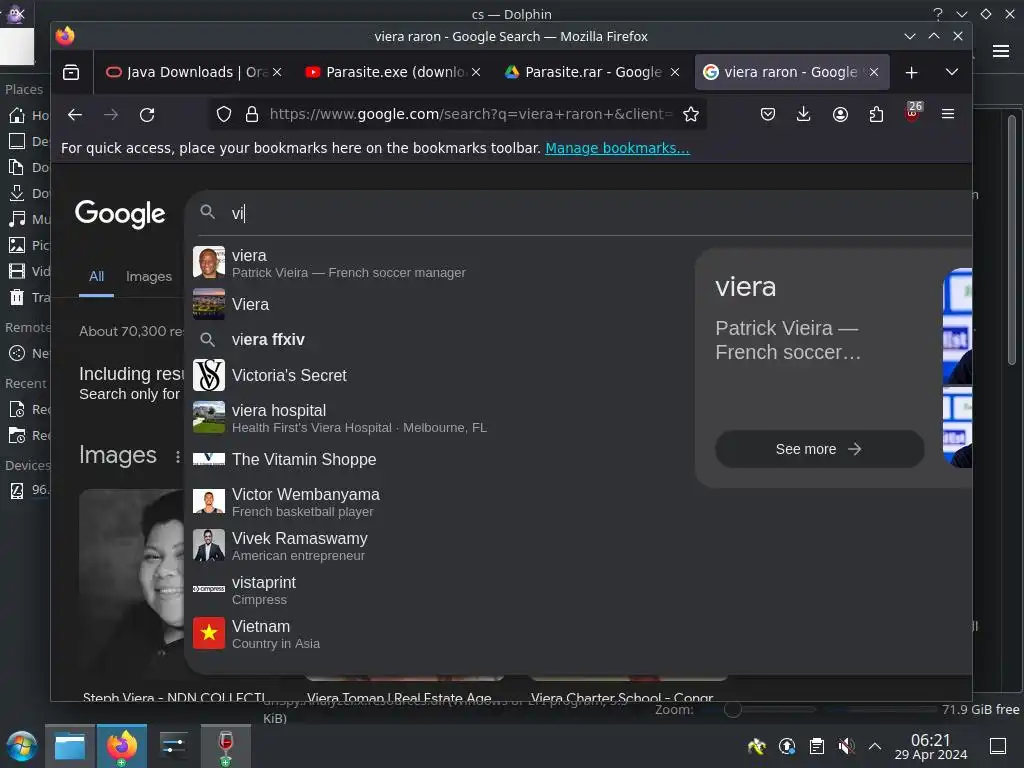Click the site lock padlock icon
Image resolution: width=1024 pixels, height=768 pixels.
click(252, 115)
